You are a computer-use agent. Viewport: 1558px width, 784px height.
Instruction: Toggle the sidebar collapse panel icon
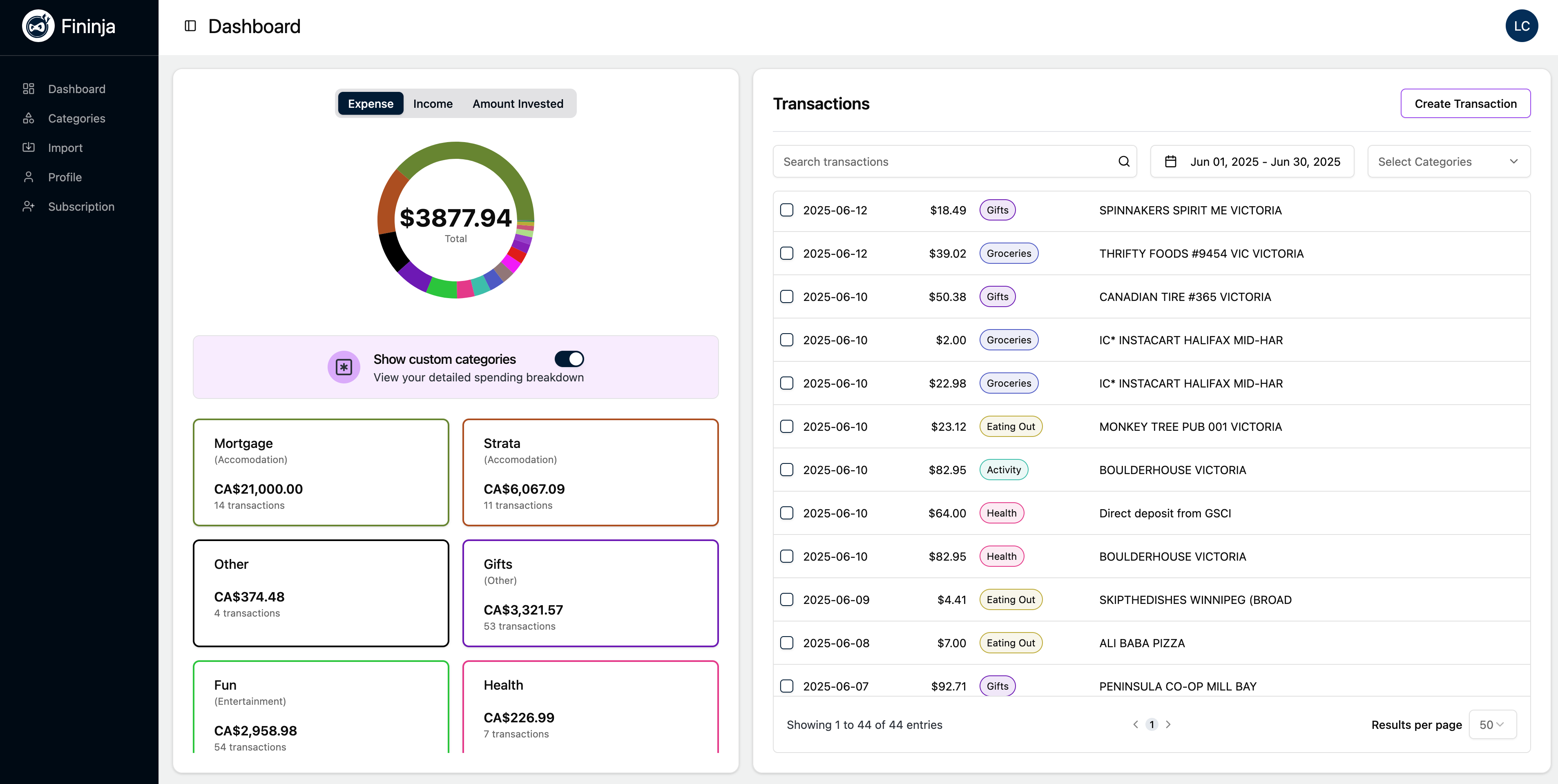(190, 26)
